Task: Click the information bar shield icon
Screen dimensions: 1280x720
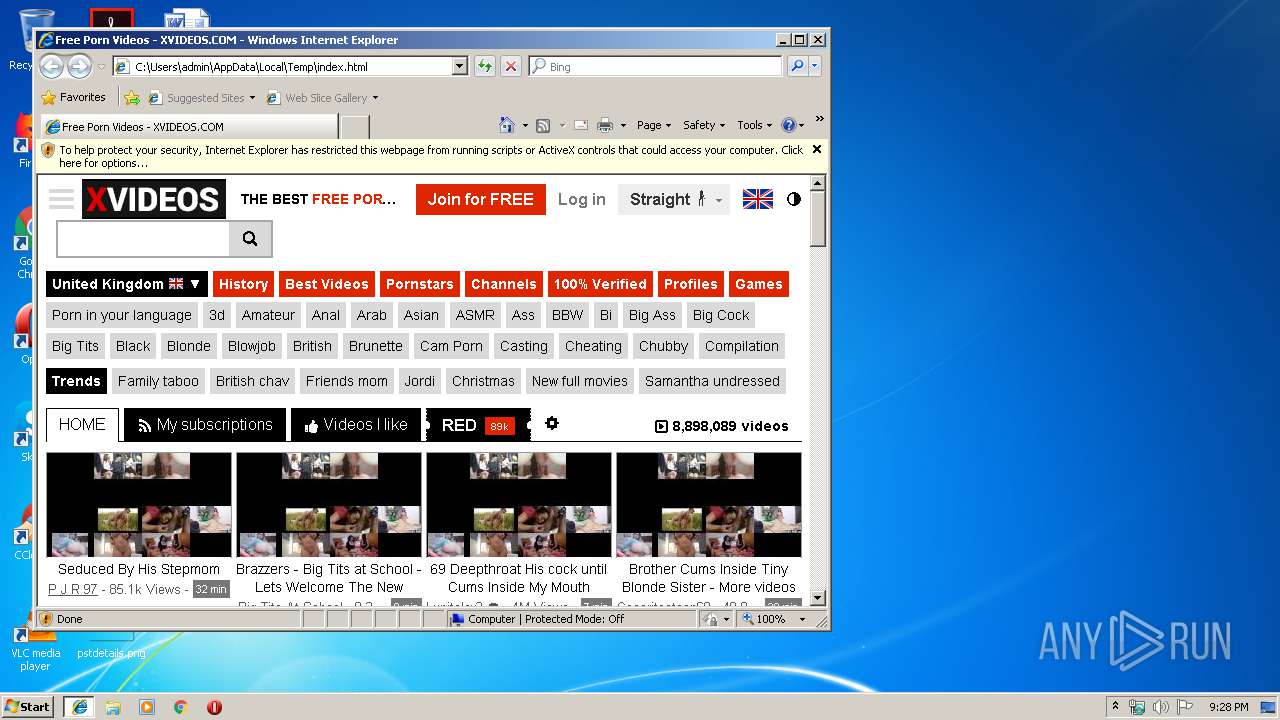Action: pyautogui.click(x=48, y=150)
